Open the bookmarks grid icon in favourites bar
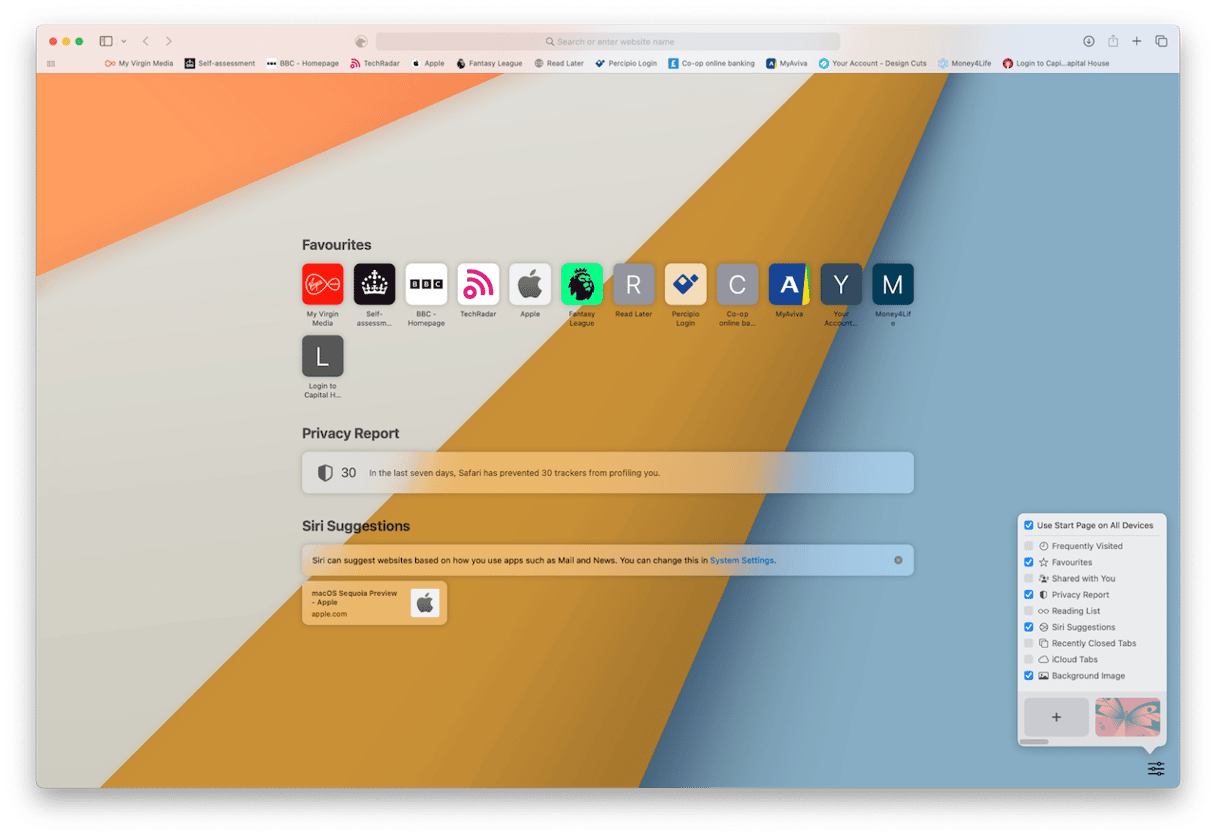The height and width of the screenshot is (836, 1216). pos(51,63)
